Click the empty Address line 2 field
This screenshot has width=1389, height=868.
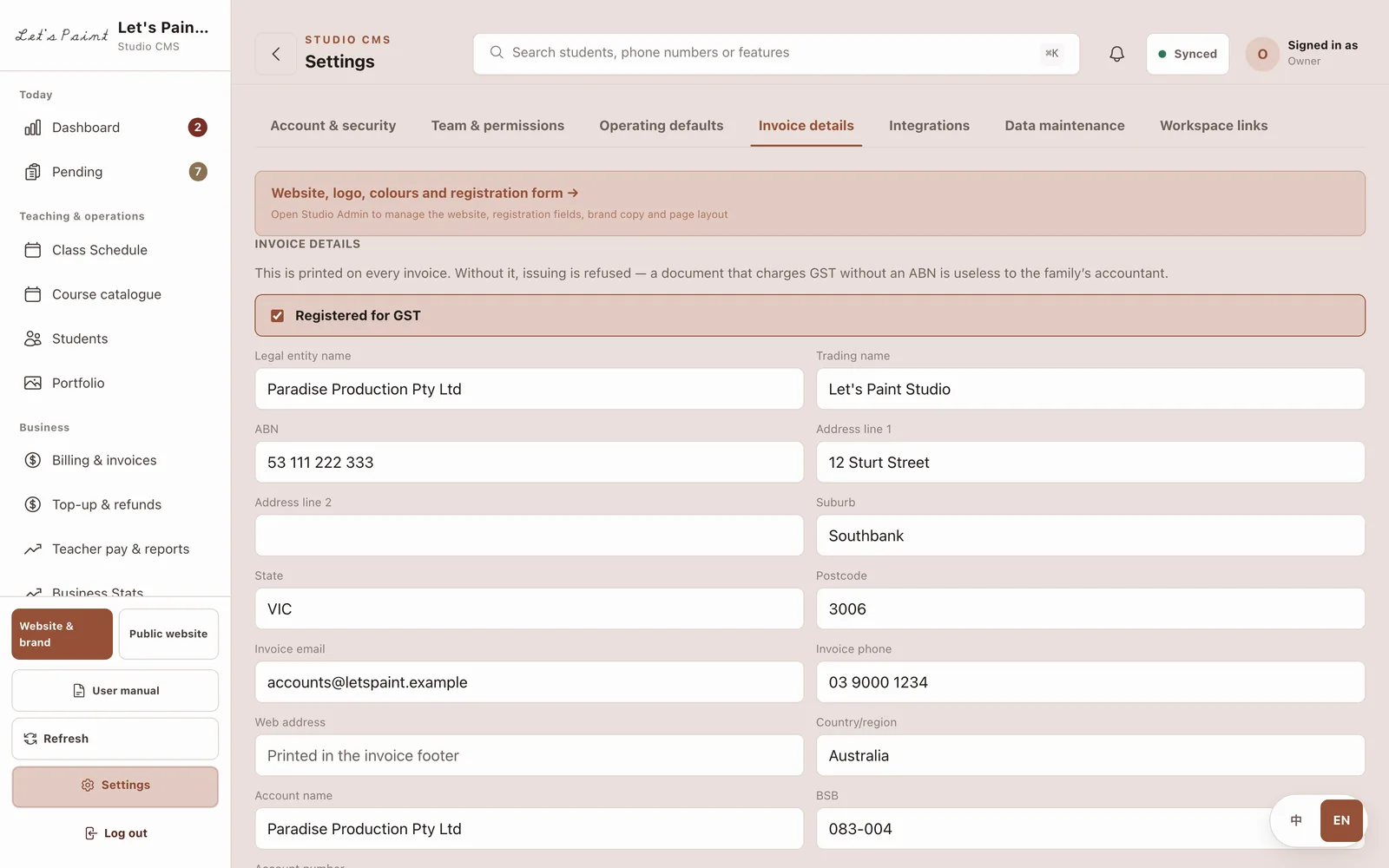tap(529, 536)
